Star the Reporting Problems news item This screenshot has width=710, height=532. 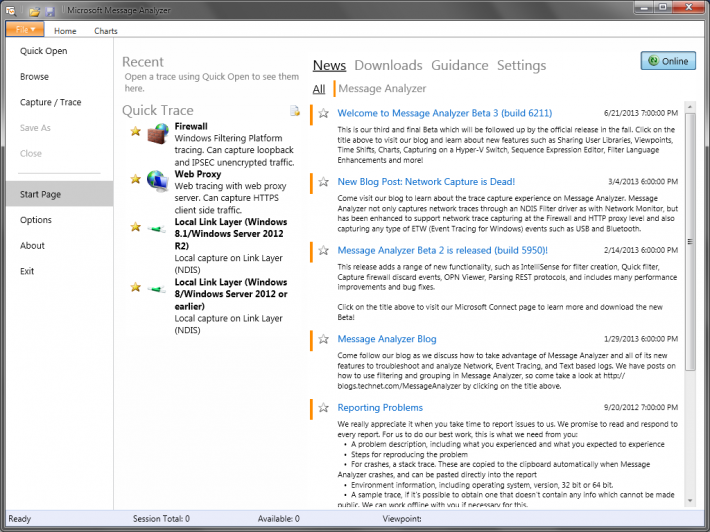(x=323, y=408)
